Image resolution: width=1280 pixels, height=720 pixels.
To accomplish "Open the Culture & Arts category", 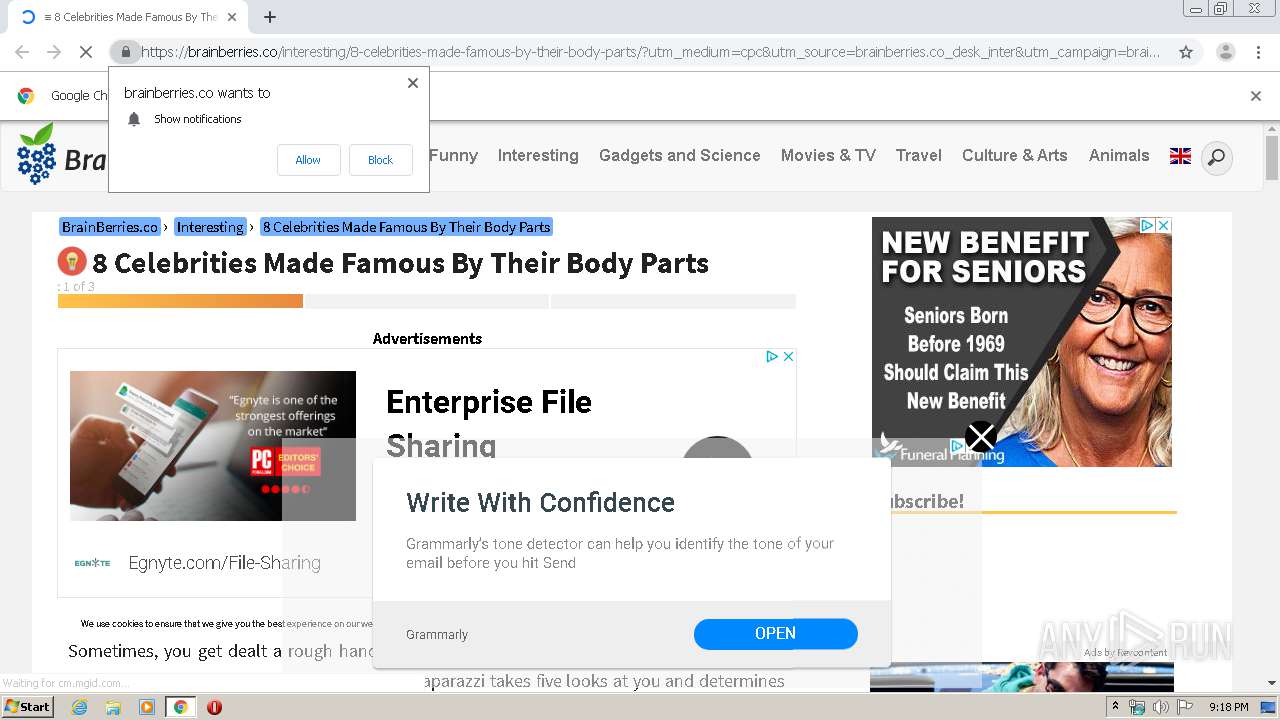I will point(1014,156).
